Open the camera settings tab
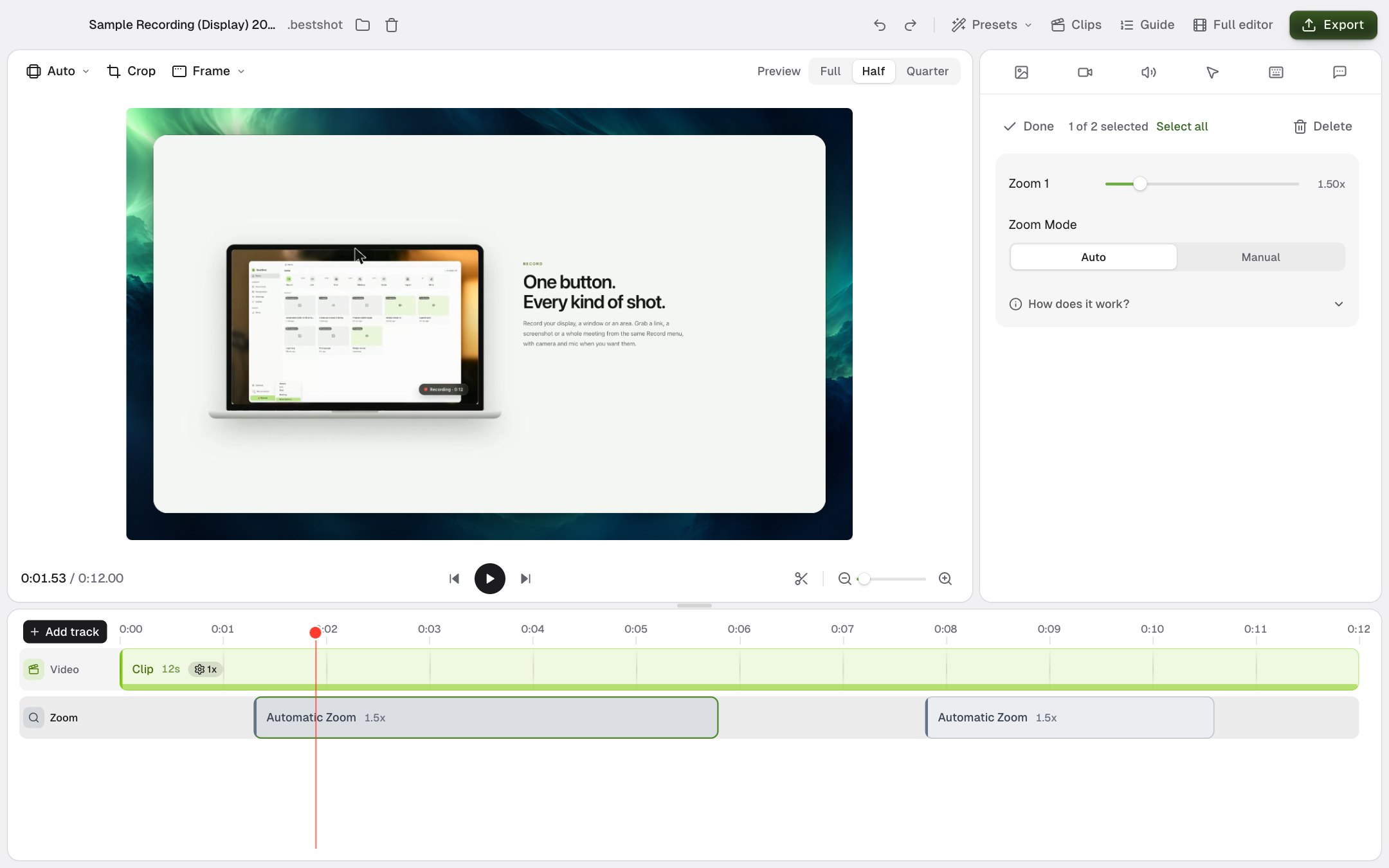This screenshot has width=1389, height=868. click(1085, 72)
